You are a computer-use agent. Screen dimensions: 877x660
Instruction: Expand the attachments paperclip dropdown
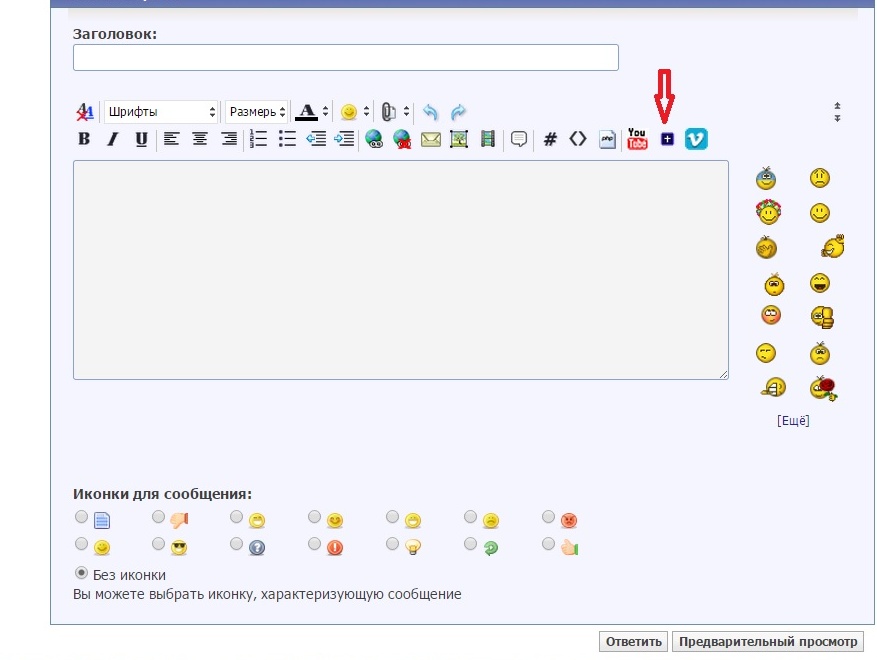point(393,112)
